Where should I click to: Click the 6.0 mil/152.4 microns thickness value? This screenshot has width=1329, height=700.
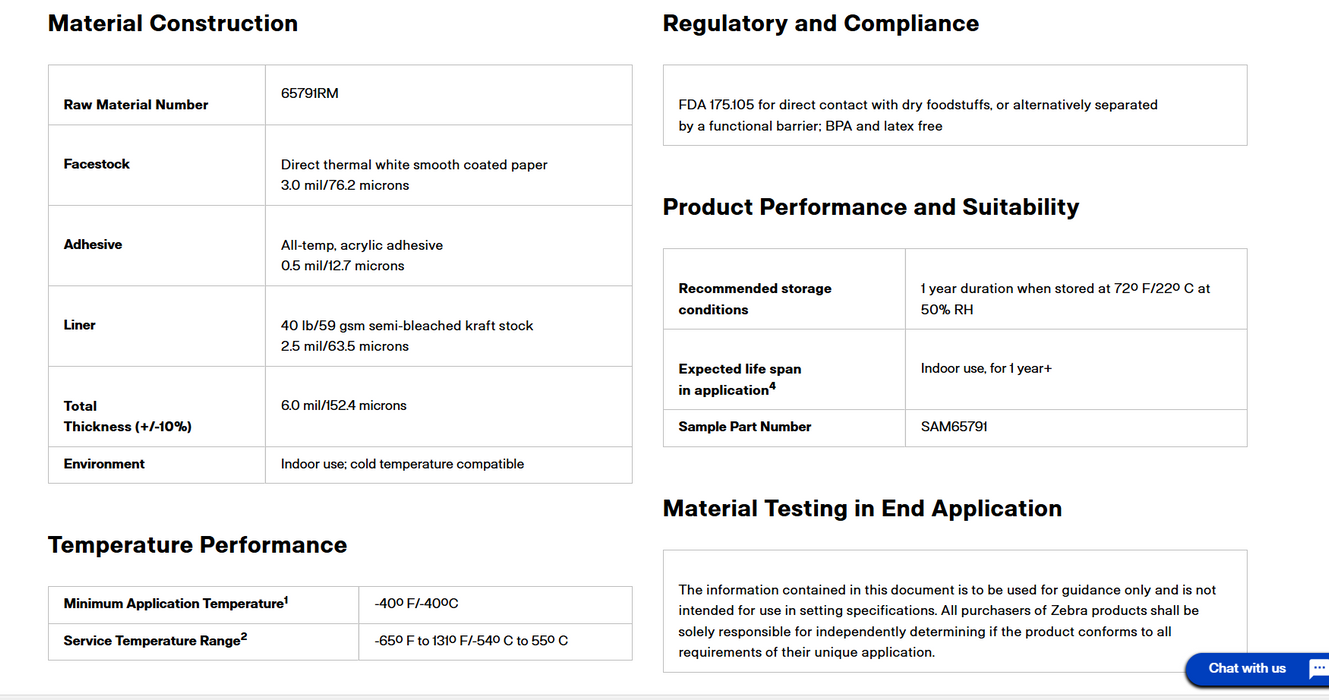coord(343,406)
